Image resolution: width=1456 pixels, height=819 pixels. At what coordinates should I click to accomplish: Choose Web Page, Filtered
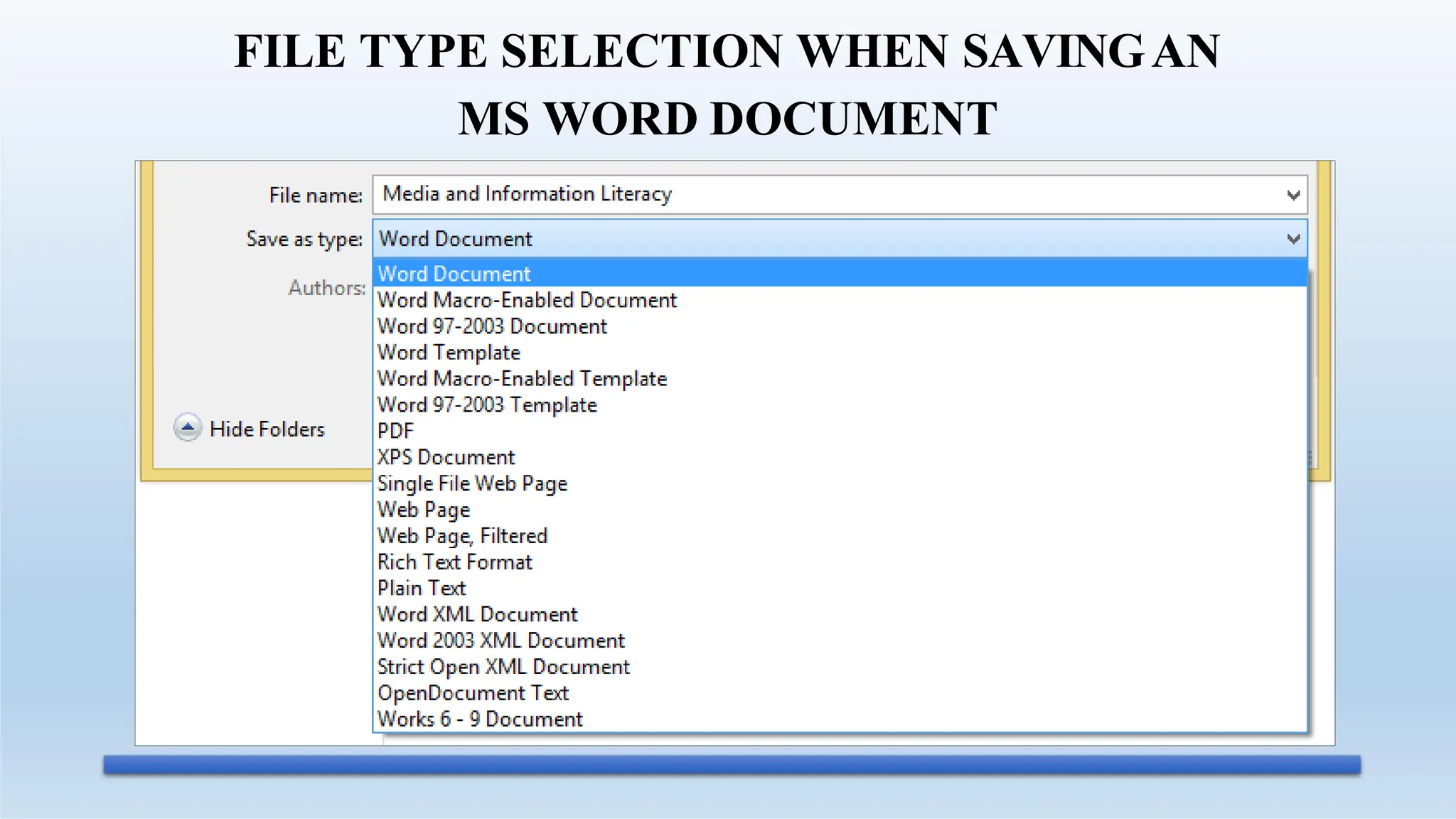coord(840,536)
